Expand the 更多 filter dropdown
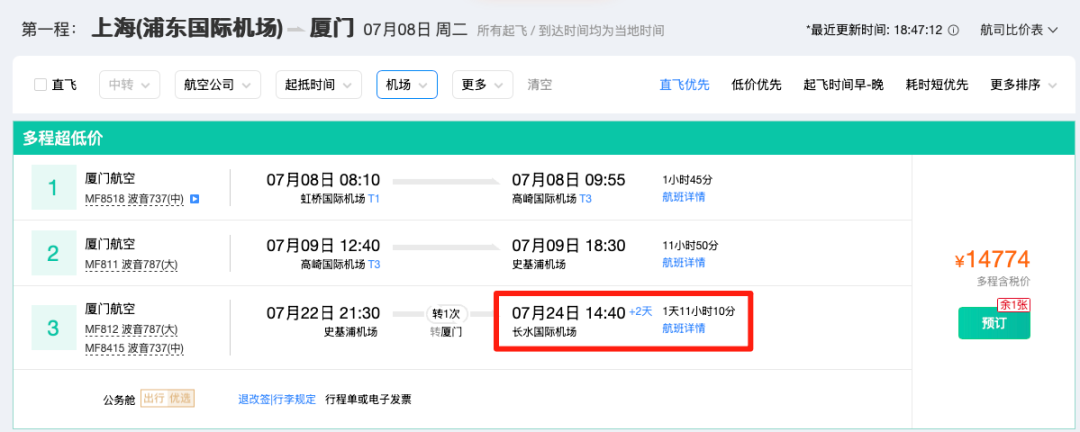Screen dimensions: 1080x432 (x=482, y=85)
